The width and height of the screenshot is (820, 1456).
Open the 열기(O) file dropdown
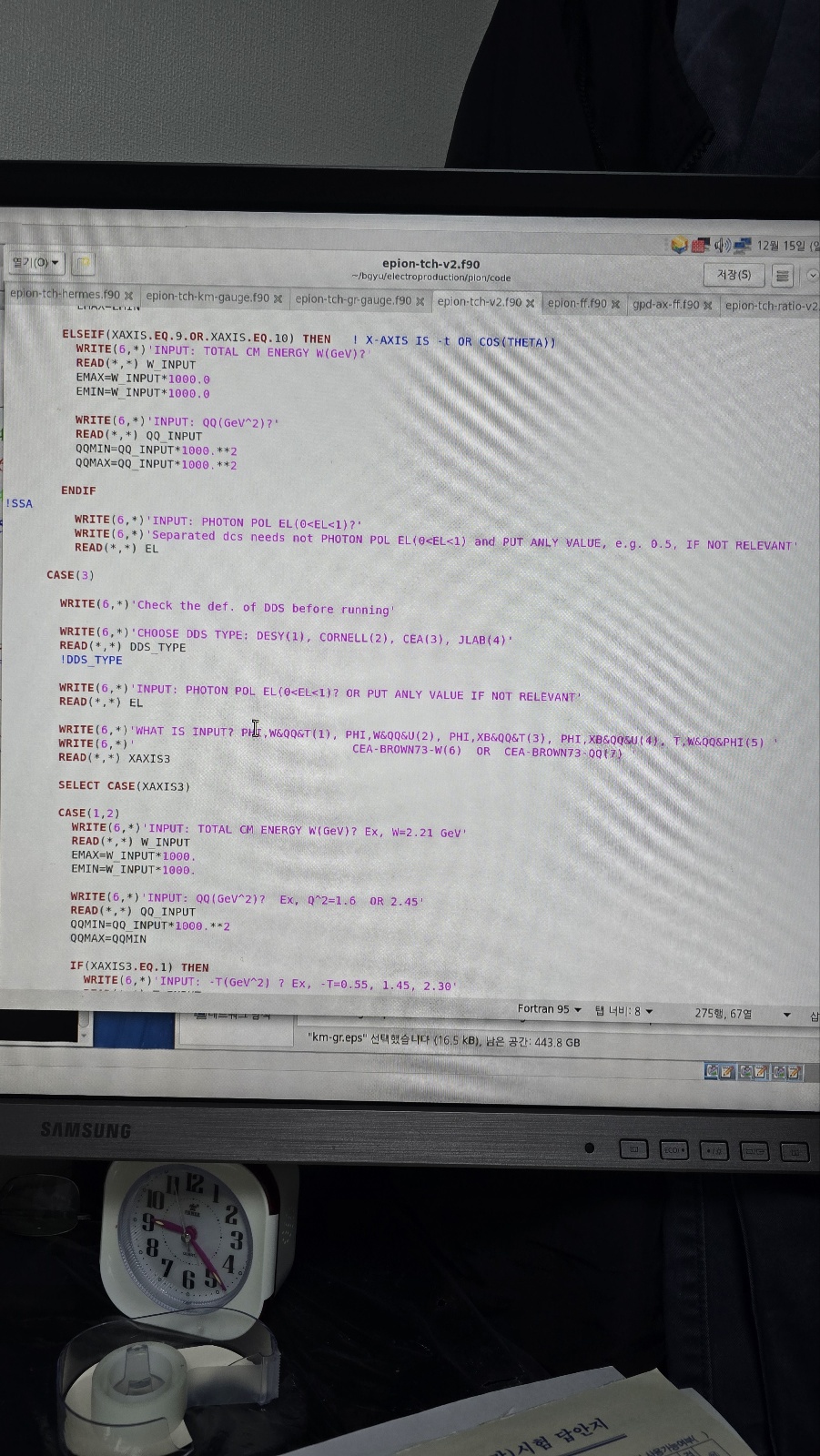(35, 263)
